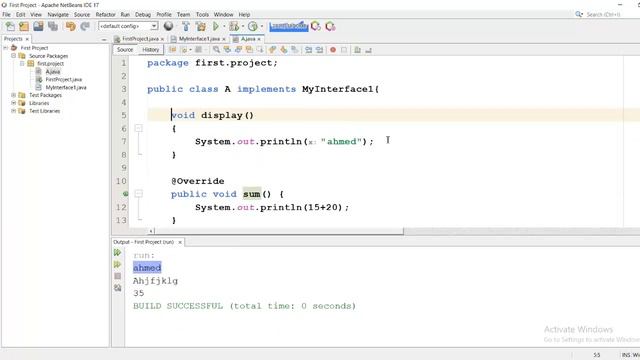The image size is (640, 360).
Task: Click the override glyph beside sum() line
Action: [126, 194]
